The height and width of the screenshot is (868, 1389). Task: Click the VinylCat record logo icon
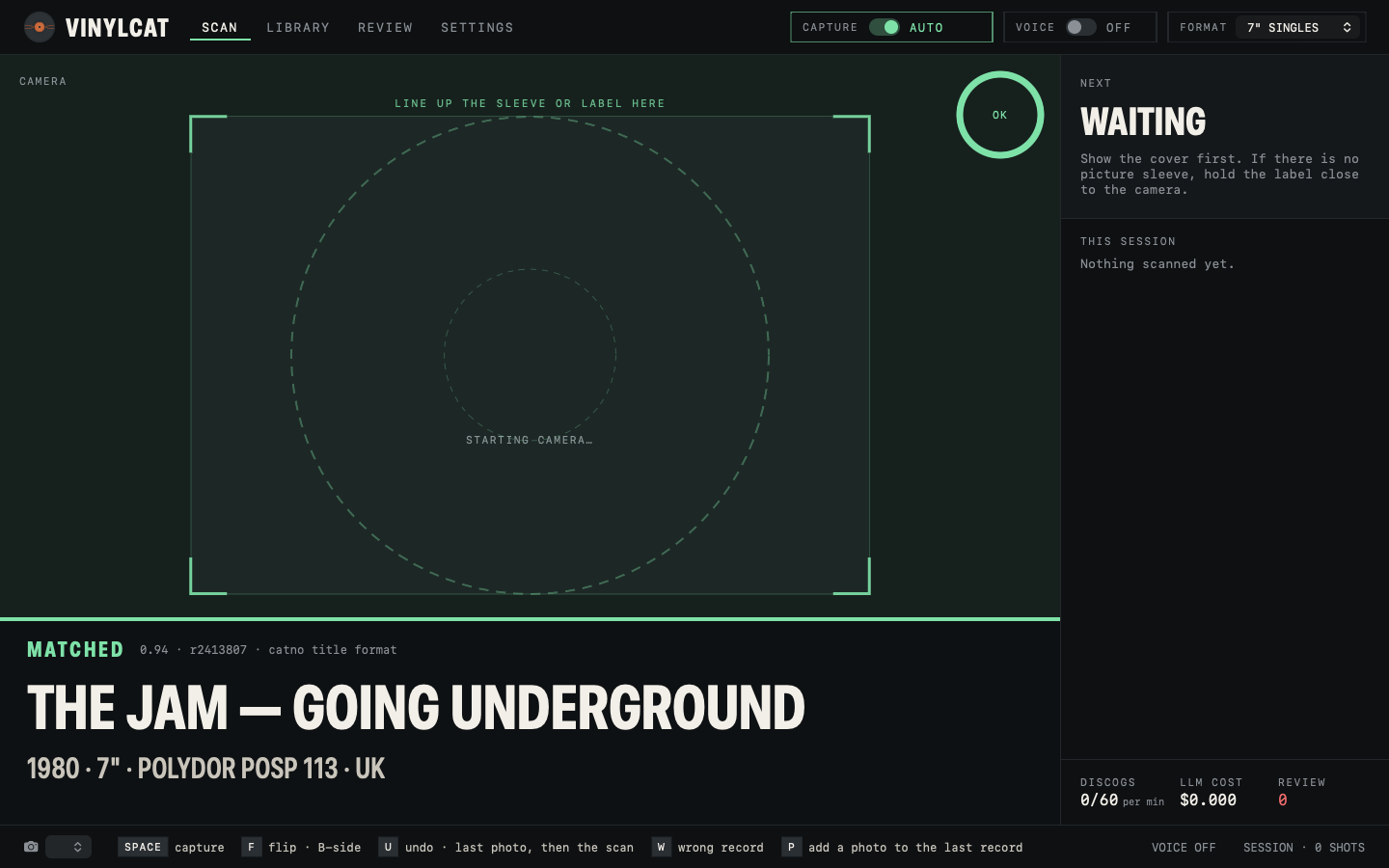[x=39, y=27]
